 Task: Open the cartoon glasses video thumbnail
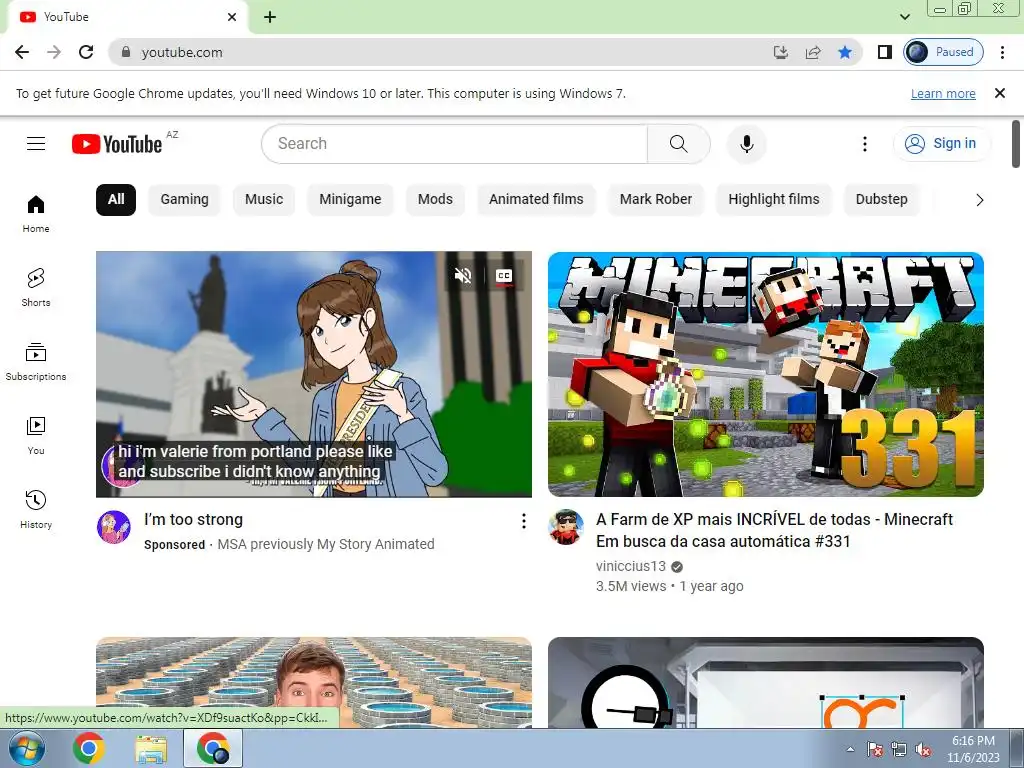765,682
